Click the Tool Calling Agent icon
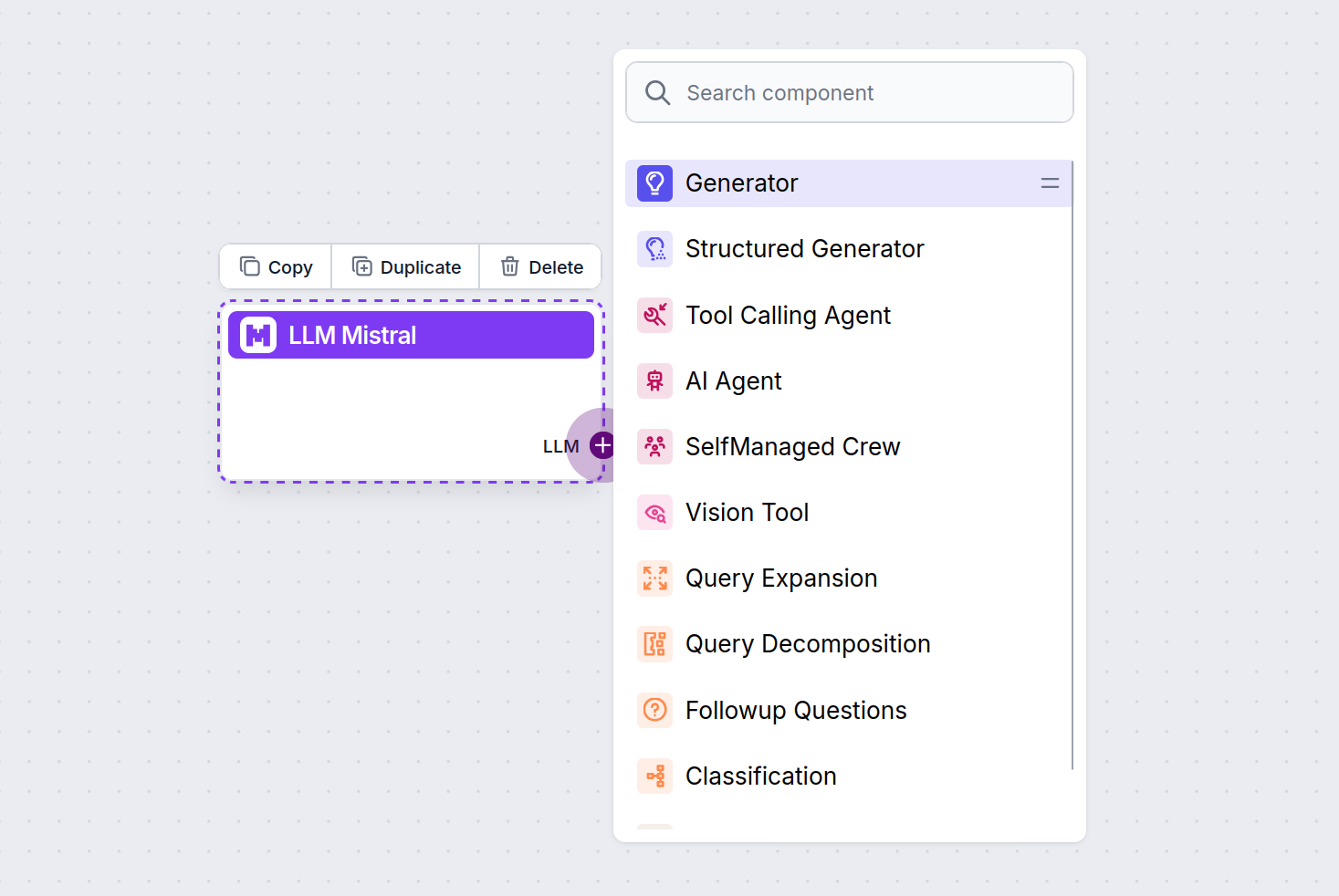 pyautogui.click(x=654, y=316)
